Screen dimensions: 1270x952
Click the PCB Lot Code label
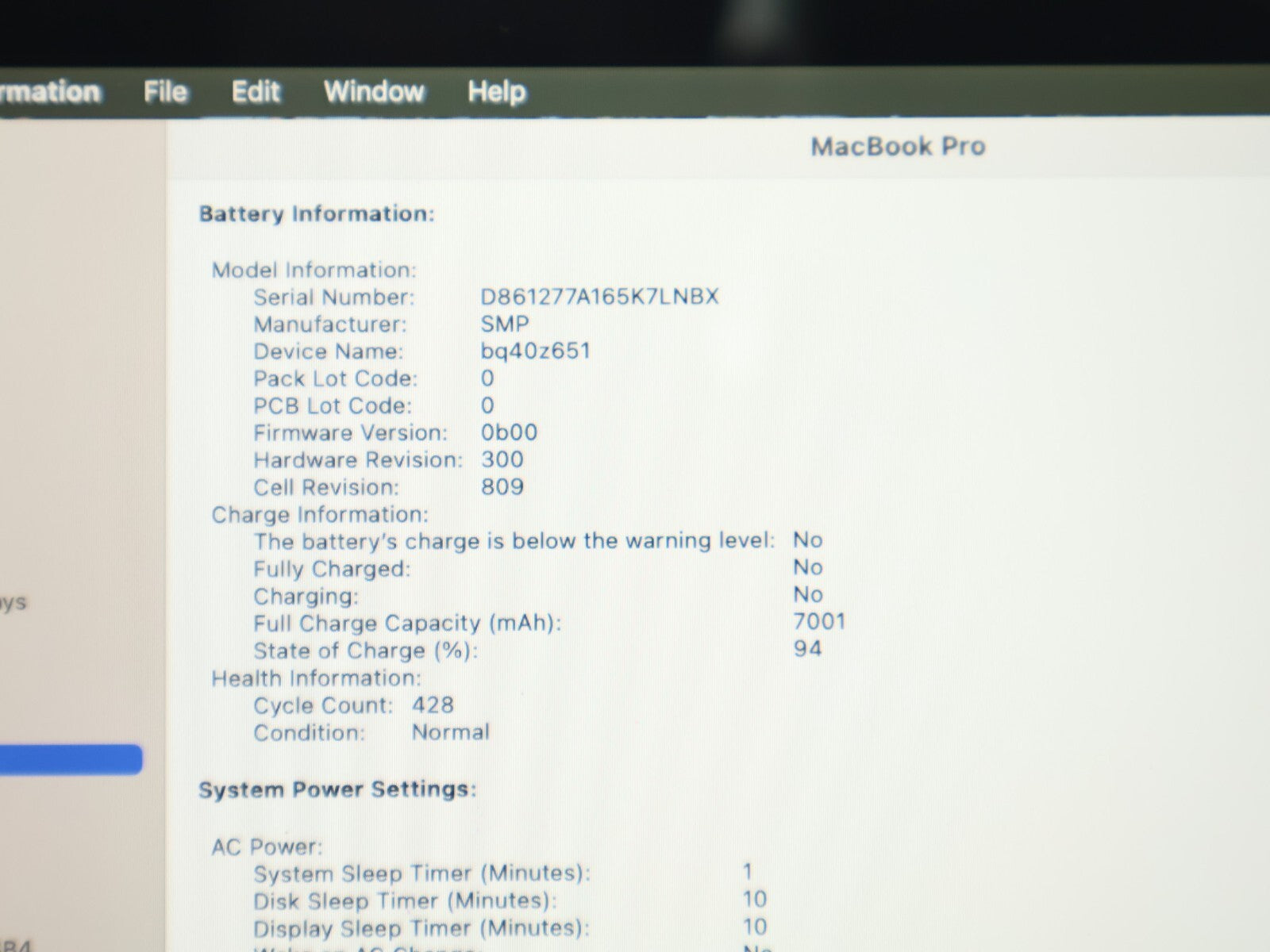pyautogui.click(x=333, y=405)
